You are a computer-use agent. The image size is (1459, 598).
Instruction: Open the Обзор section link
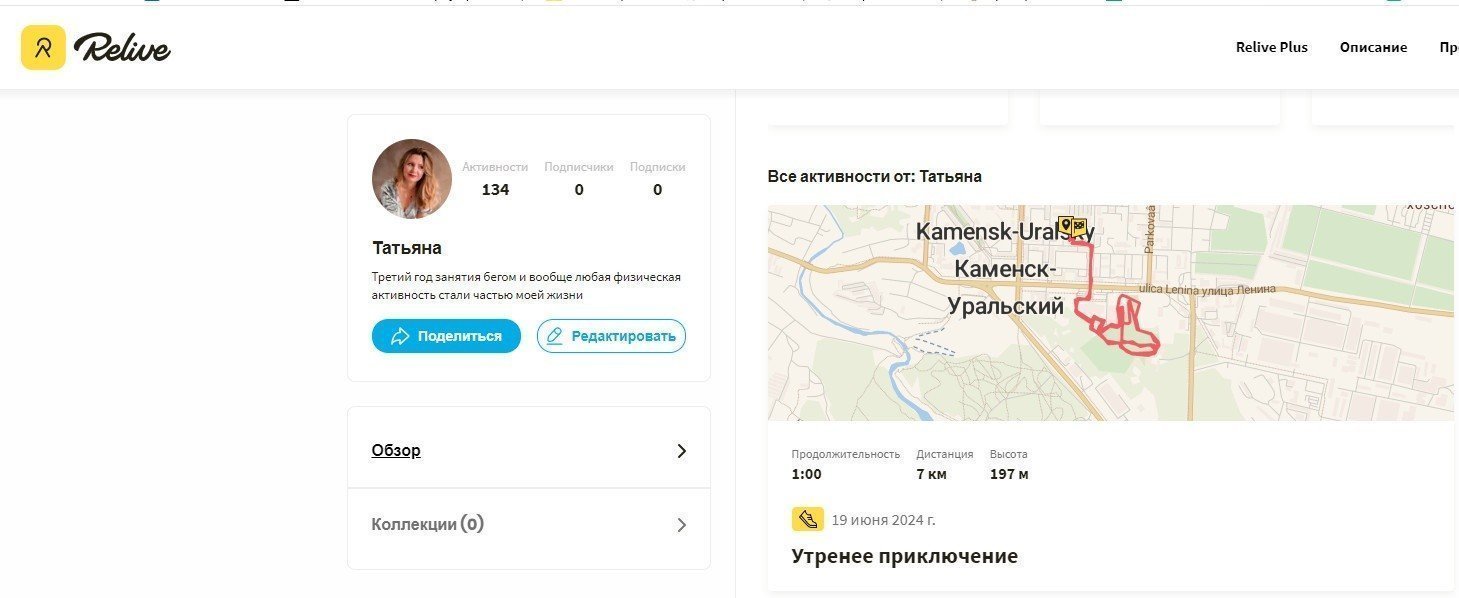[x=396, y=450]
